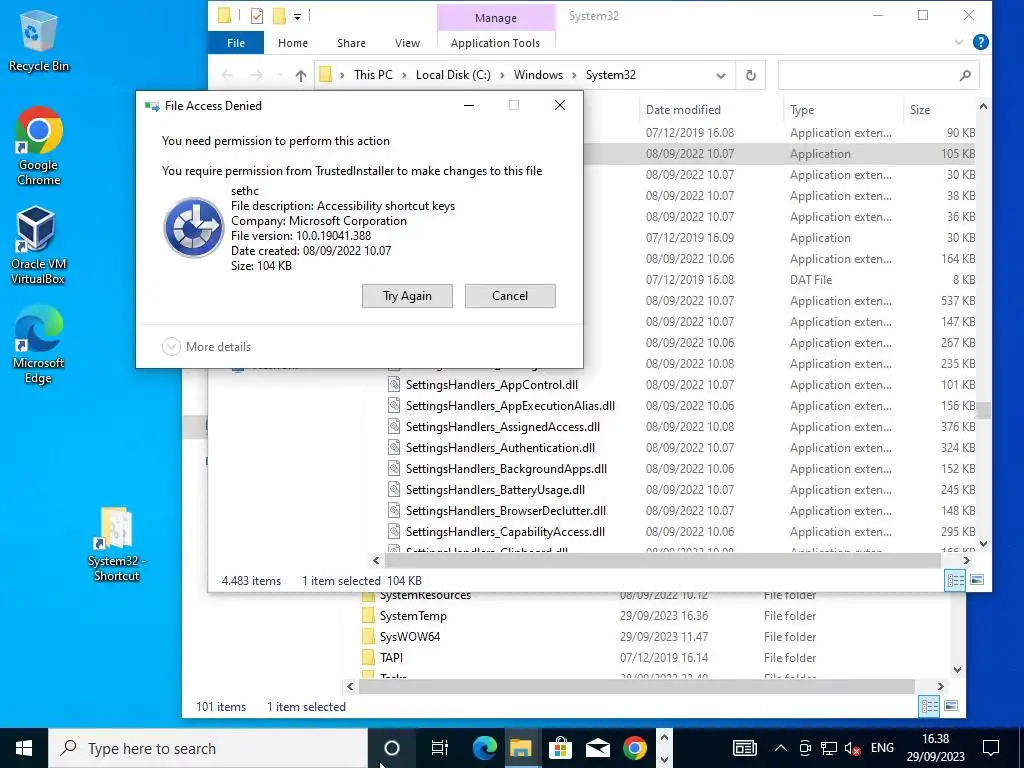This screenshot has height=768, width=1024.
Task: Open Oracle VM VirtualBox desktop shortcut
Action: [x=38, y=245]
